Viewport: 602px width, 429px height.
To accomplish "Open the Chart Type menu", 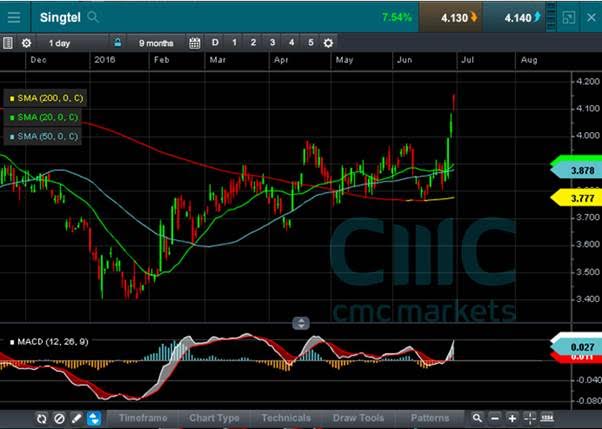I will tap(214, 418).
